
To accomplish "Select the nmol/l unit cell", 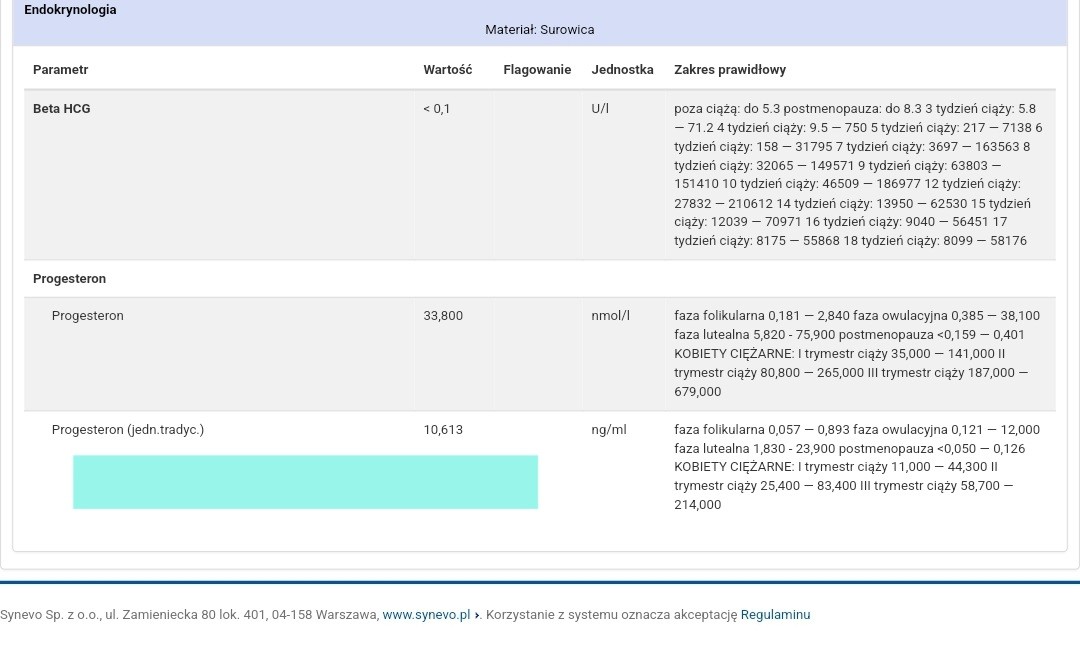I will pyautogui.click(x=610, y=316).
